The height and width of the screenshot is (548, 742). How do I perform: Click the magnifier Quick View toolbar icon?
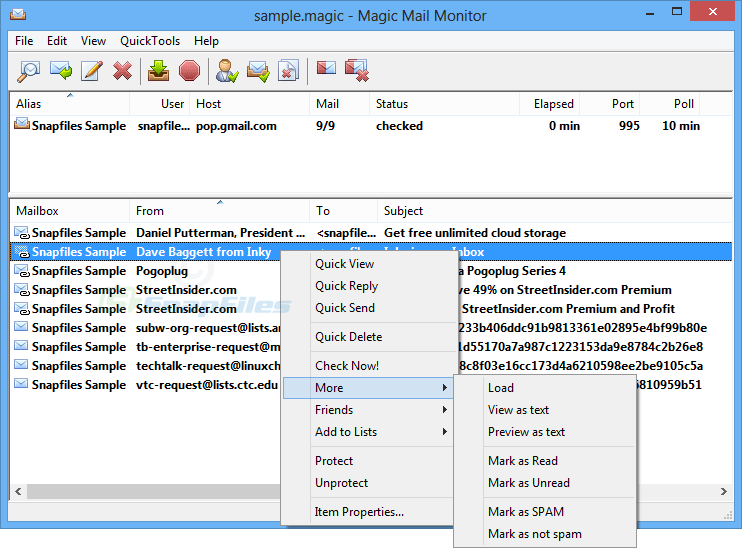click(x=29, y=71)
